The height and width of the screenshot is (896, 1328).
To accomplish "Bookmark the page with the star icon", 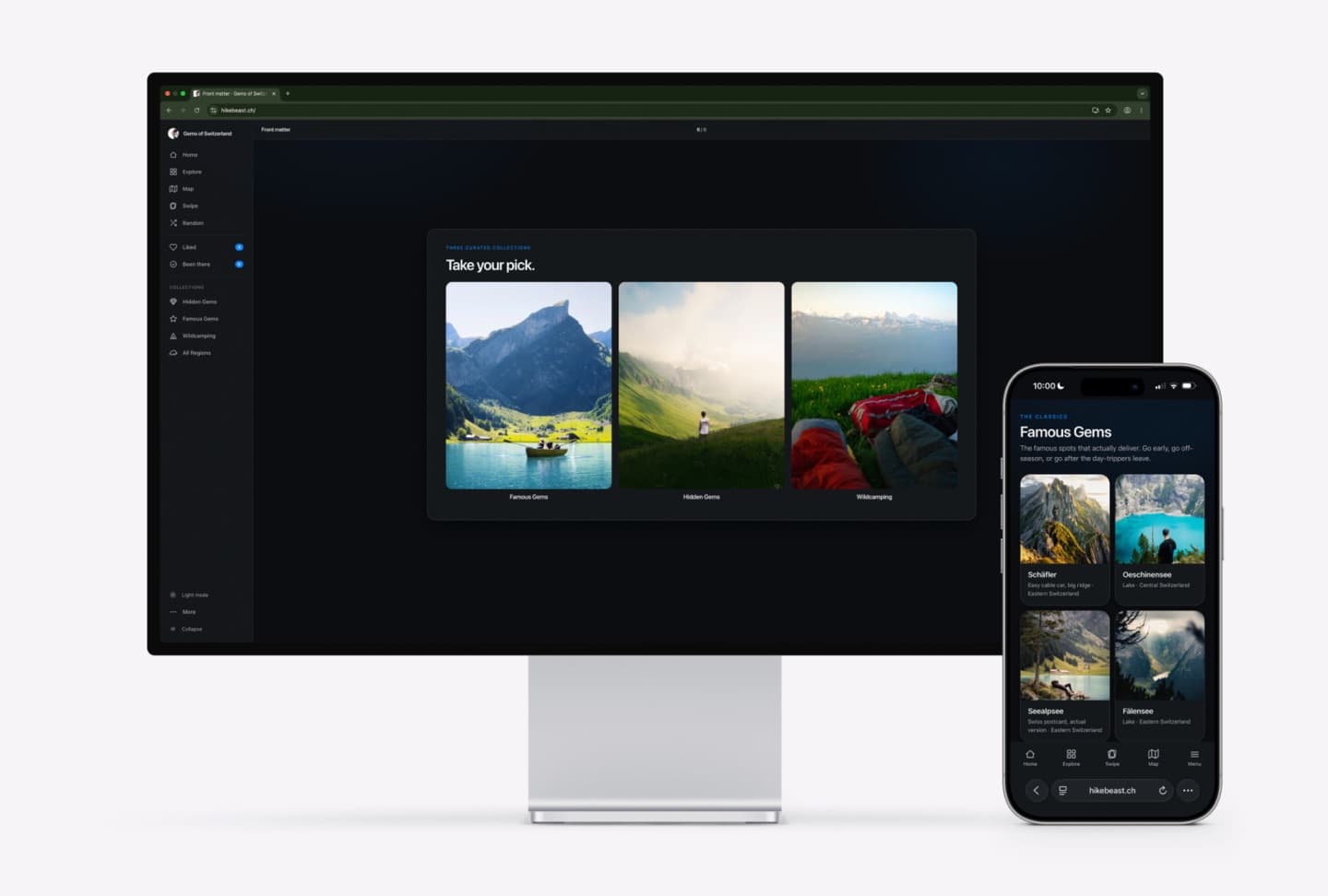I will pyautogui.click(x=1109, y=111).
